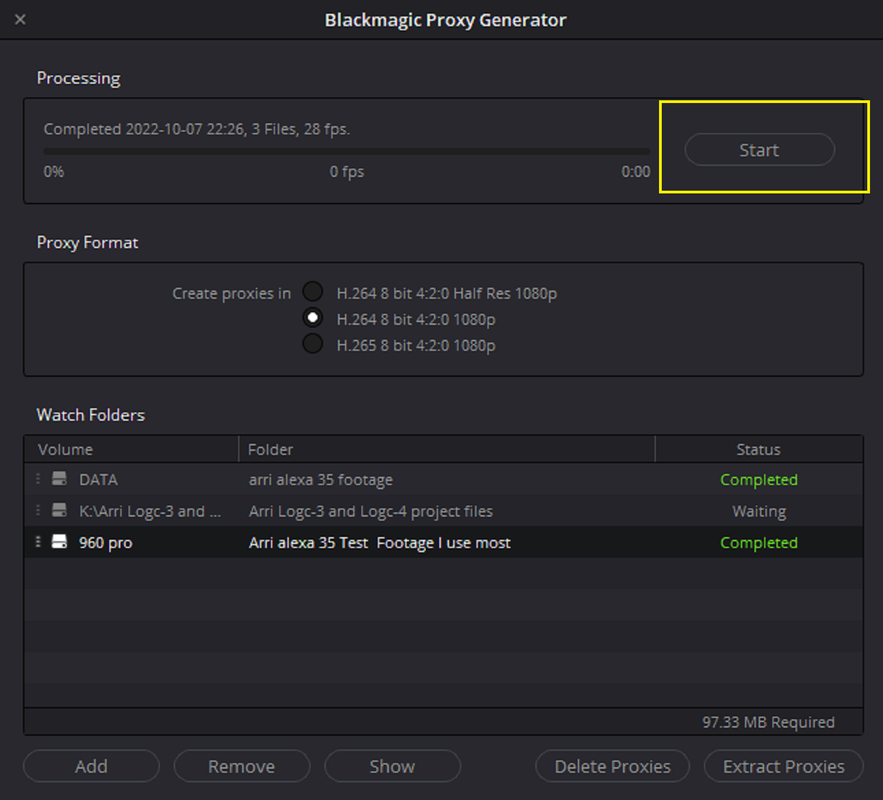Click the '0:00' remaining time readout
Screen dimensions: 883x800
pyautogui.click(x=636, y=171)
